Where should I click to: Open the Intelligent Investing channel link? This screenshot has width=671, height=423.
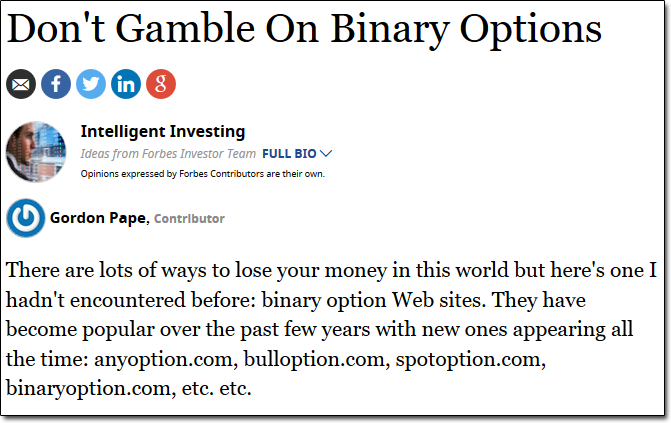click(x=163, y=131)
